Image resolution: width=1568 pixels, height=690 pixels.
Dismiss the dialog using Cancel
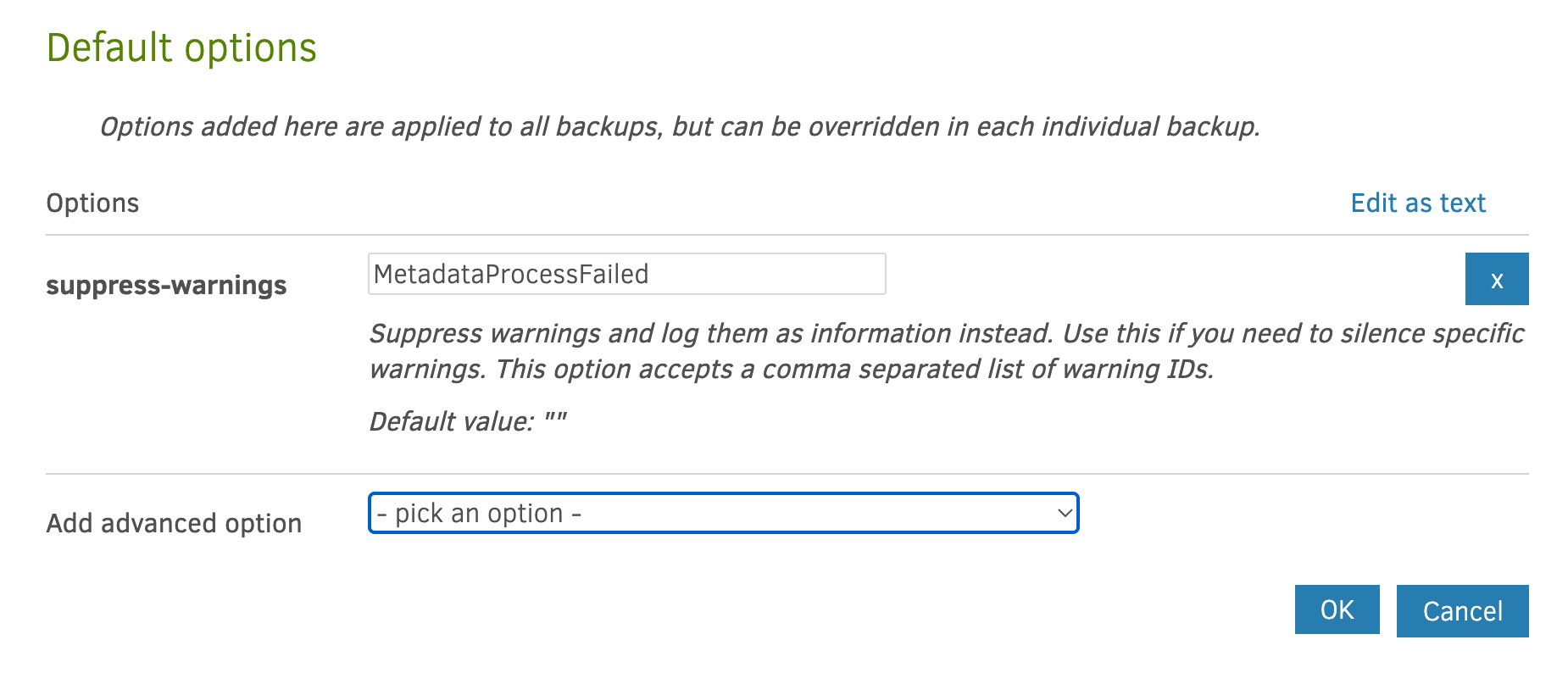click(x=1462, y=610)
